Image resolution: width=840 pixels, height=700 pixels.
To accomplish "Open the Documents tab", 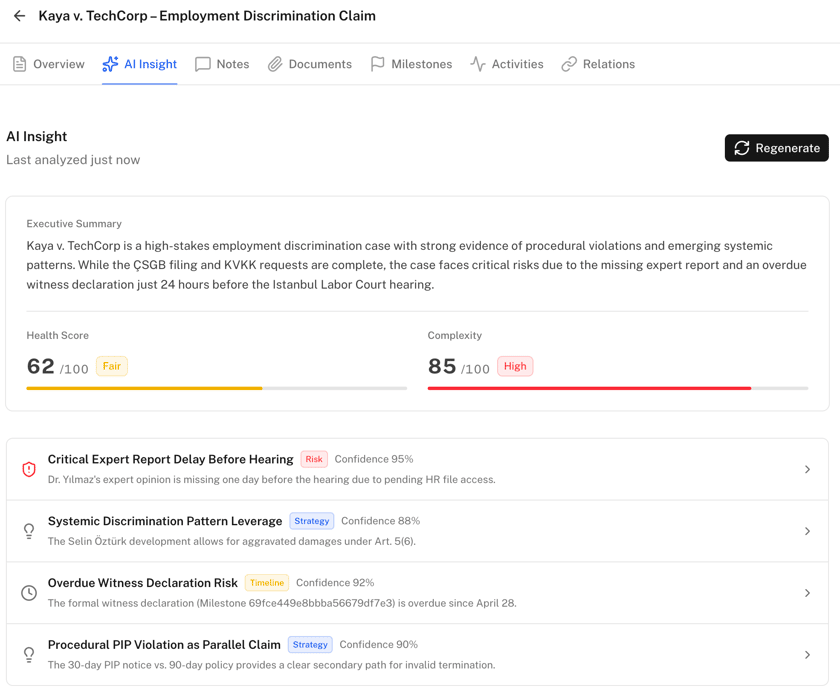I will 310,64.
